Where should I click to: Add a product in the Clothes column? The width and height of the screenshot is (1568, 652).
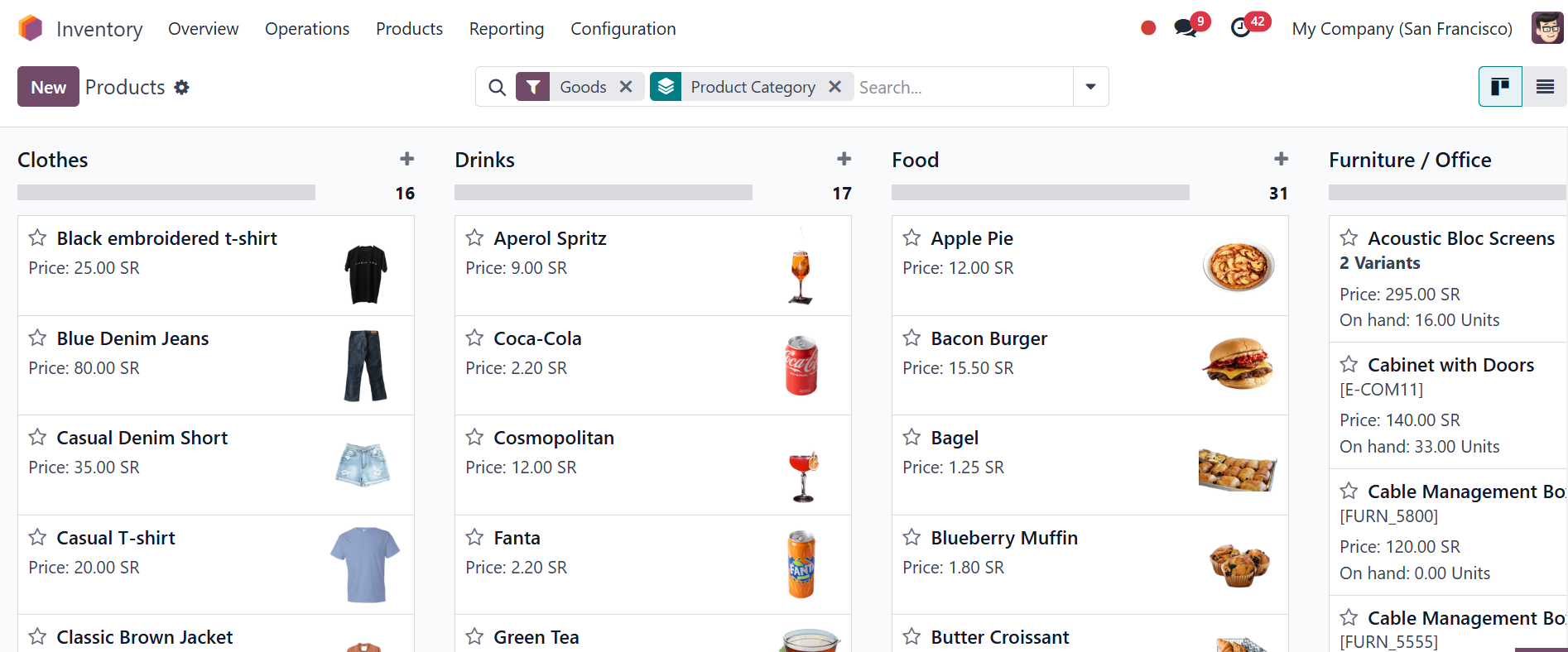click(x=406, y=159)
